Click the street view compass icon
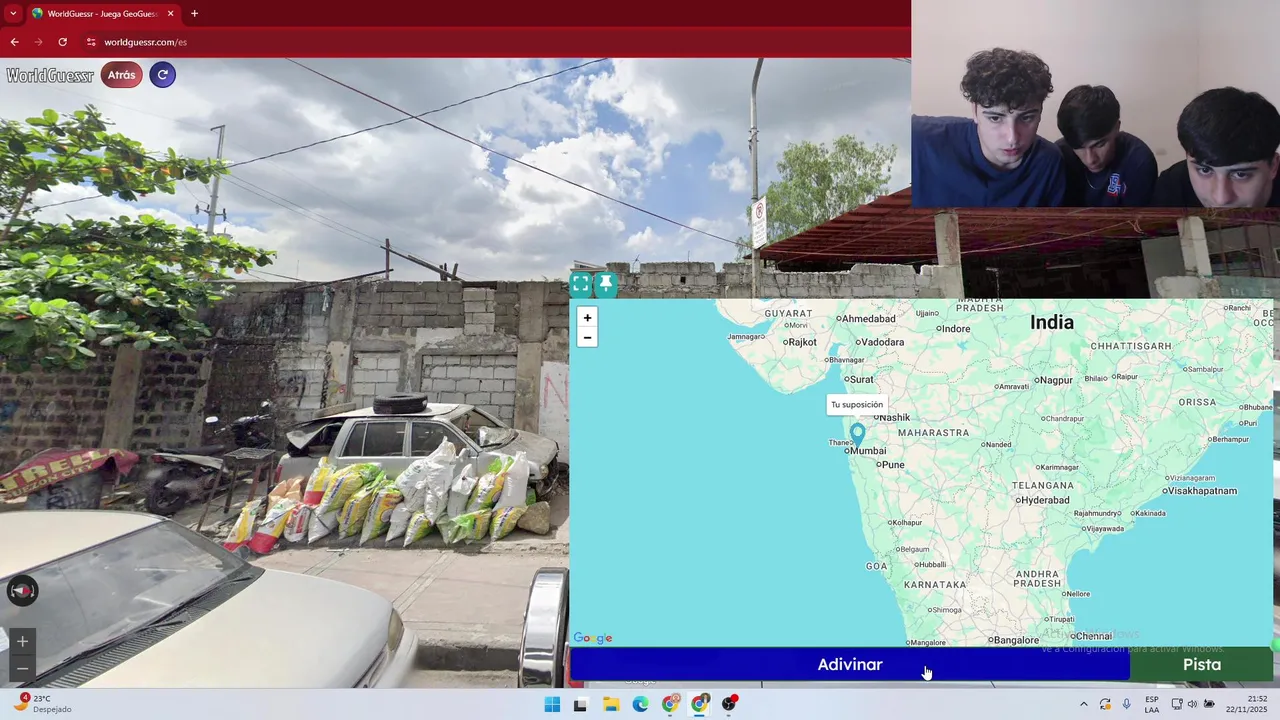The height and width of the screenshot is (720, 1280). (x=22, y=591)
